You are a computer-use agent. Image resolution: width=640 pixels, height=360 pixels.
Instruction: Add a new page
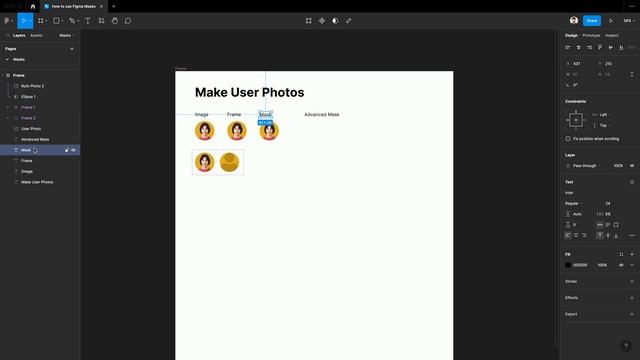72,49
